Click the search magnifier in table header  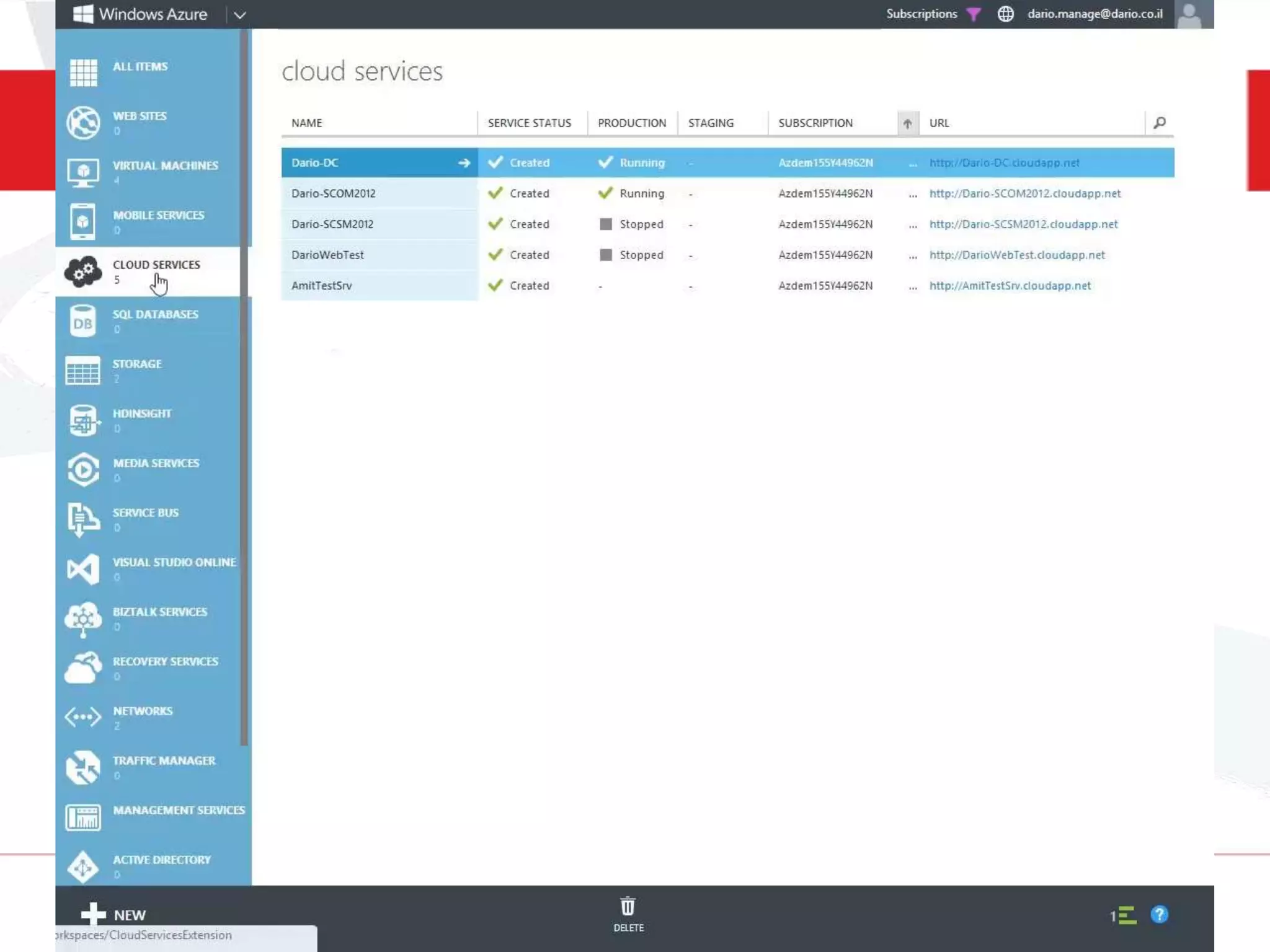click(x=1159, y=123)
